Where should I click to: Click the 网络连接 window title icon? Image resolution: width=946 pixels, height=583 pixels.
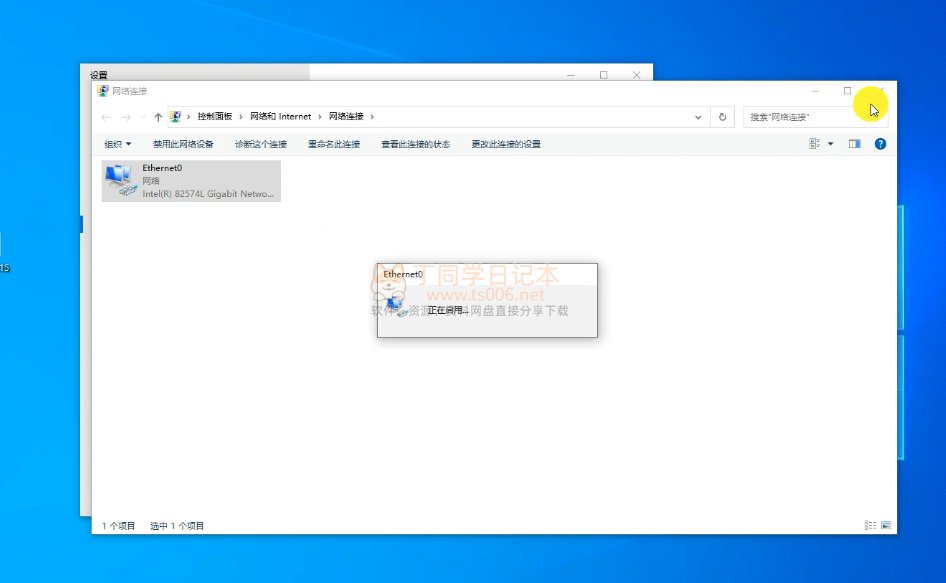click(x=103, y=91)
